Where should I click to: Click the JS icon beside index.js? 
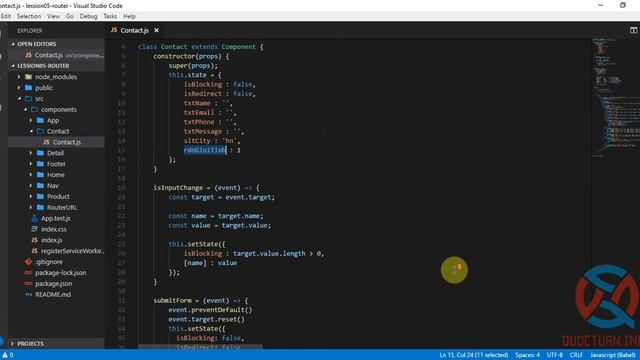click(34, 240)
